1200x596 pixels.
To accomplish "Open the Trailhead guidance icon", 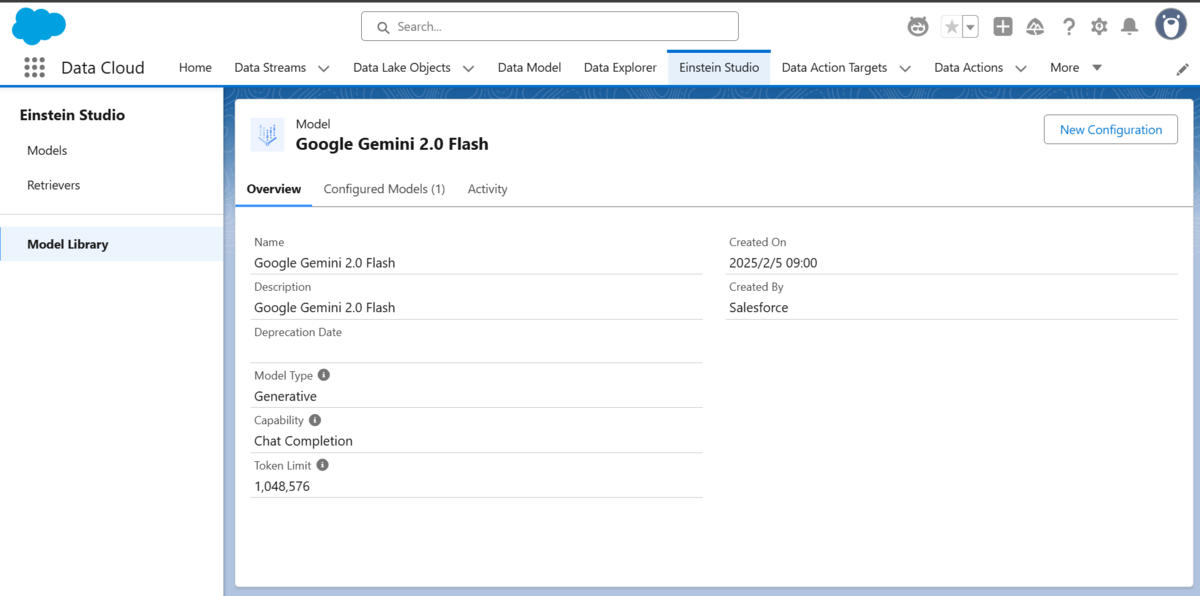I will [x=1036, y=27].
